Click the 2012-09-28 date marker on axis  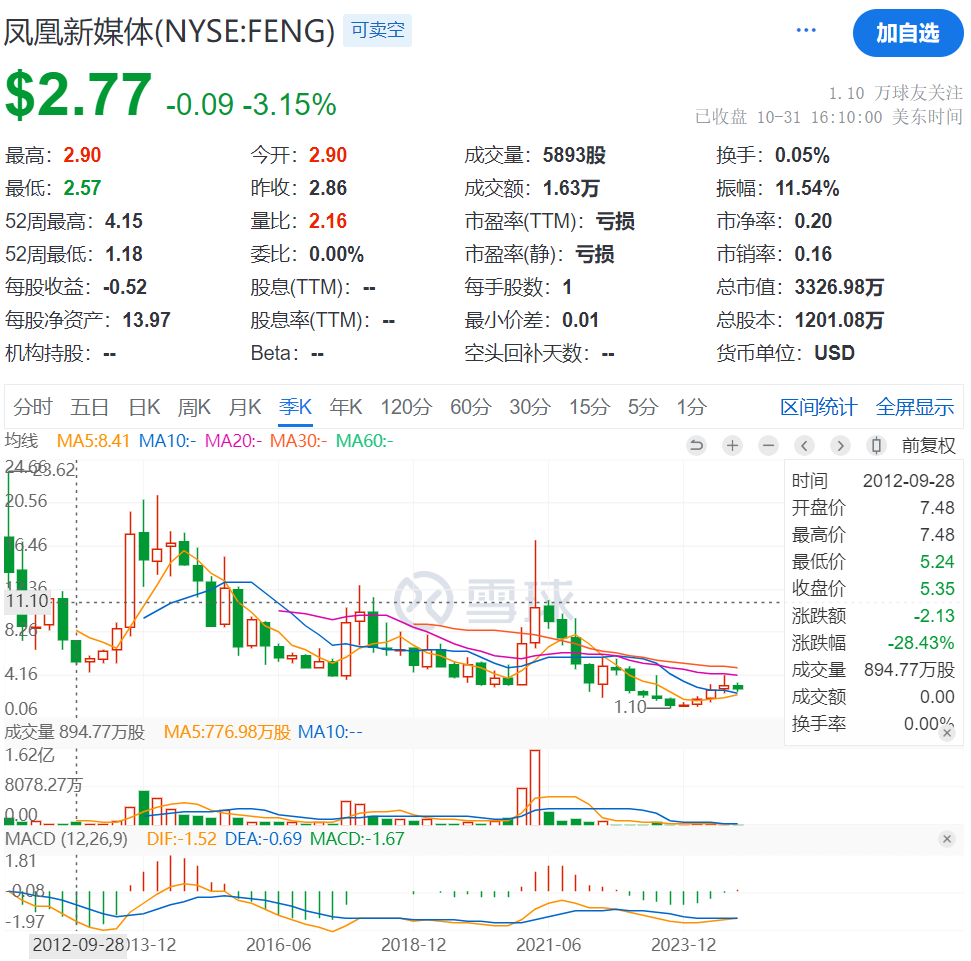(78, 945)
